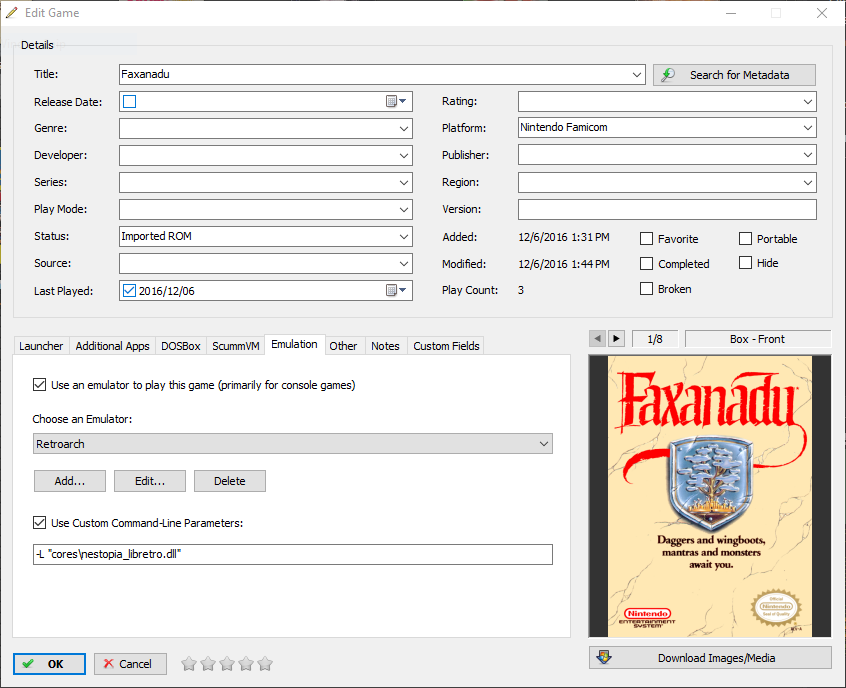Click the Box - Front image type label
This screenshot has width=846, height=688.
click(758, 339)
